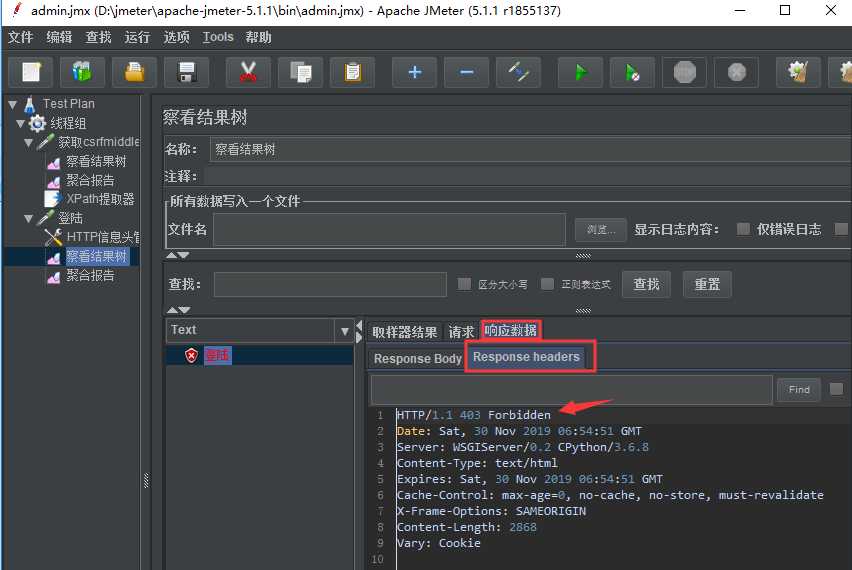The height and width of the screenshot is (570, 852).
Task: Enable 仅错误日志 checkbox
Action: coord(743,229)
